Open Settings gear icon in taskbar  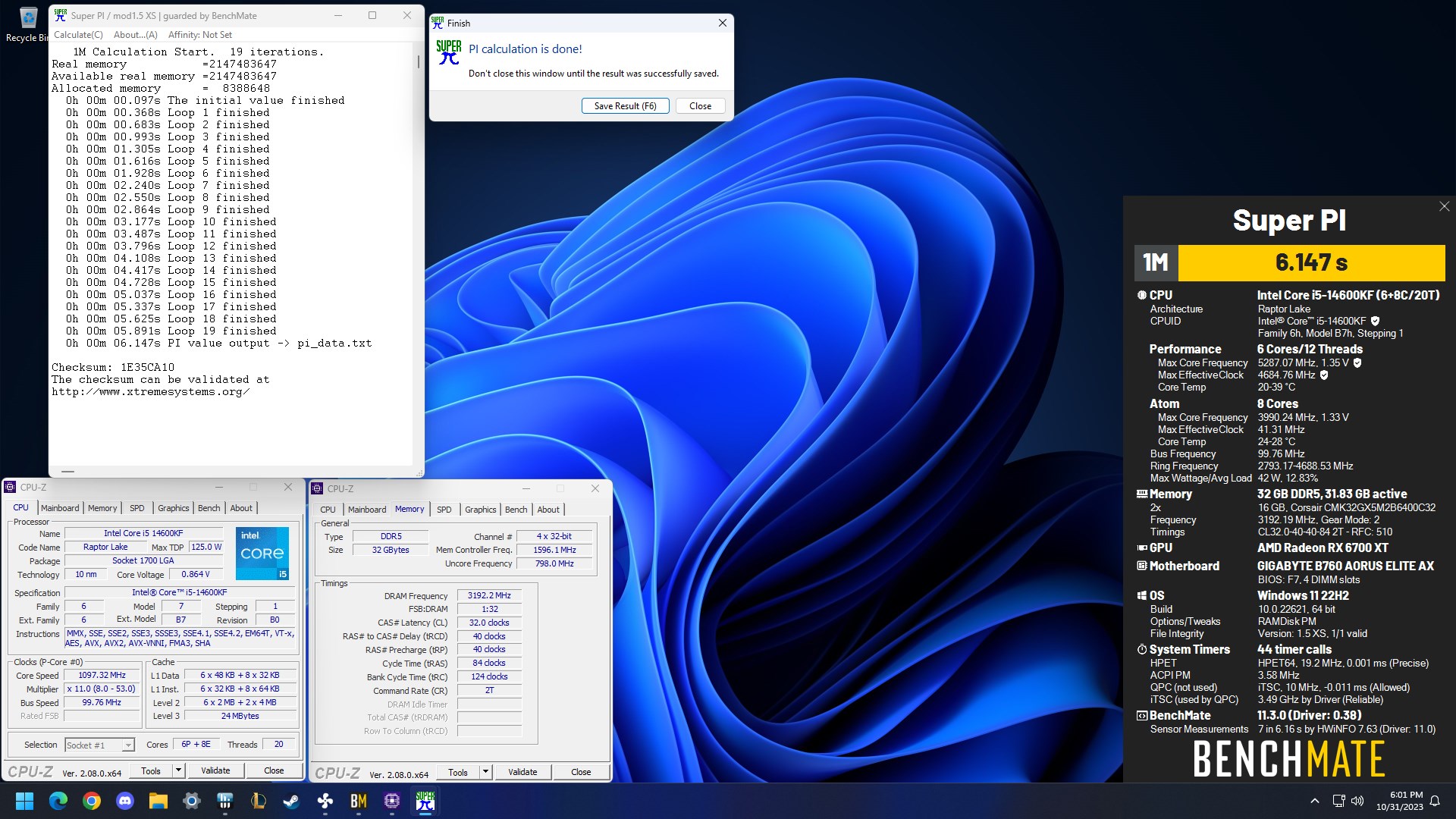click(x=192, y=801)
